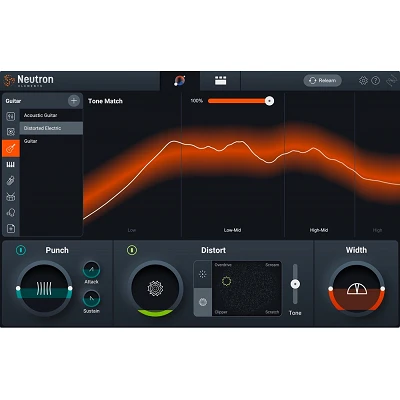Select the lower distortion mode icon
Image resolution: width=400 pixels, height=400 pixels.
(x=203, y=302)
